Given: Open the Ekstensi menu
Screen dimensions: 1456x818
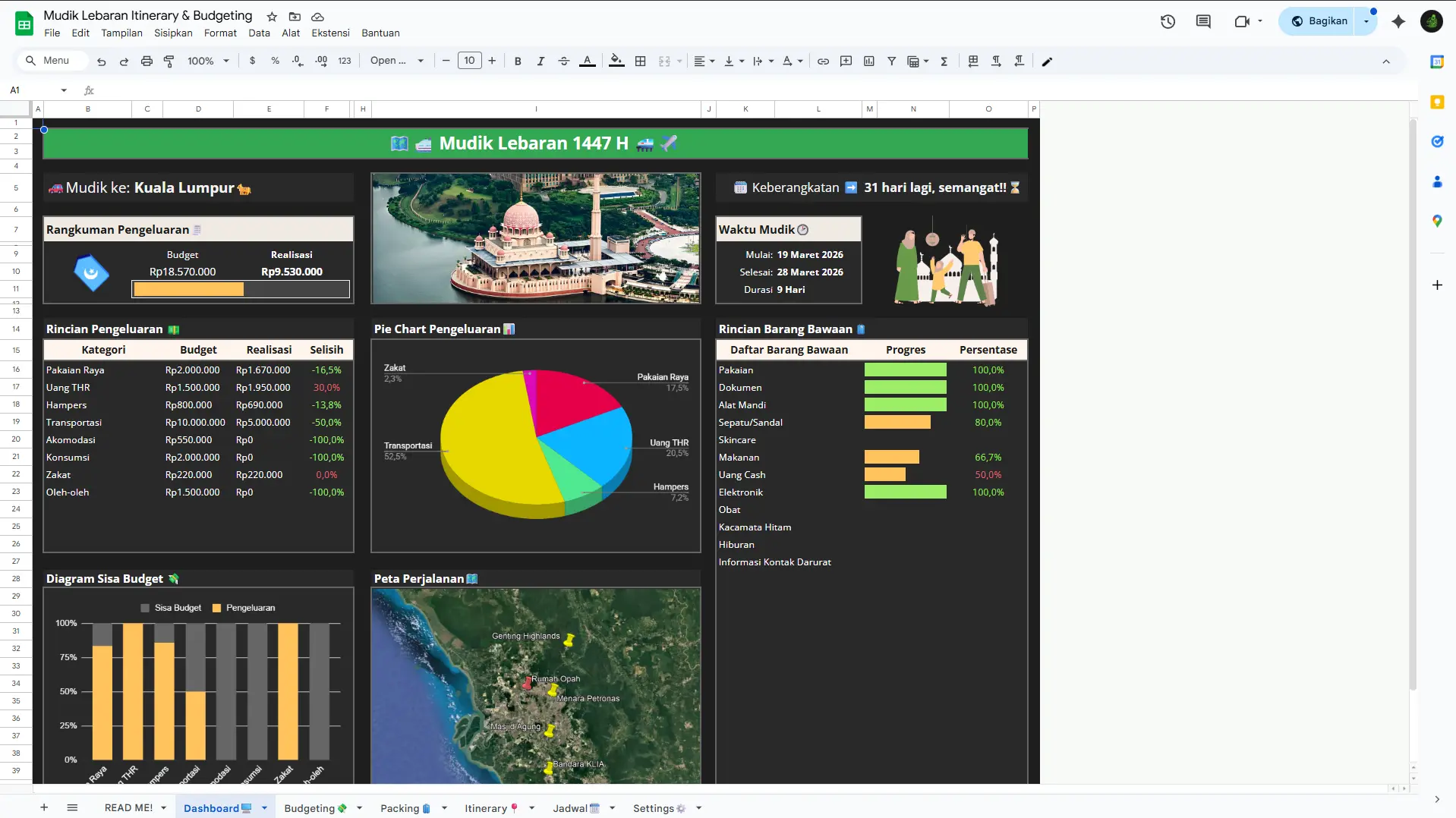Looking at the screenshot, I should click(x=330, y=33).
